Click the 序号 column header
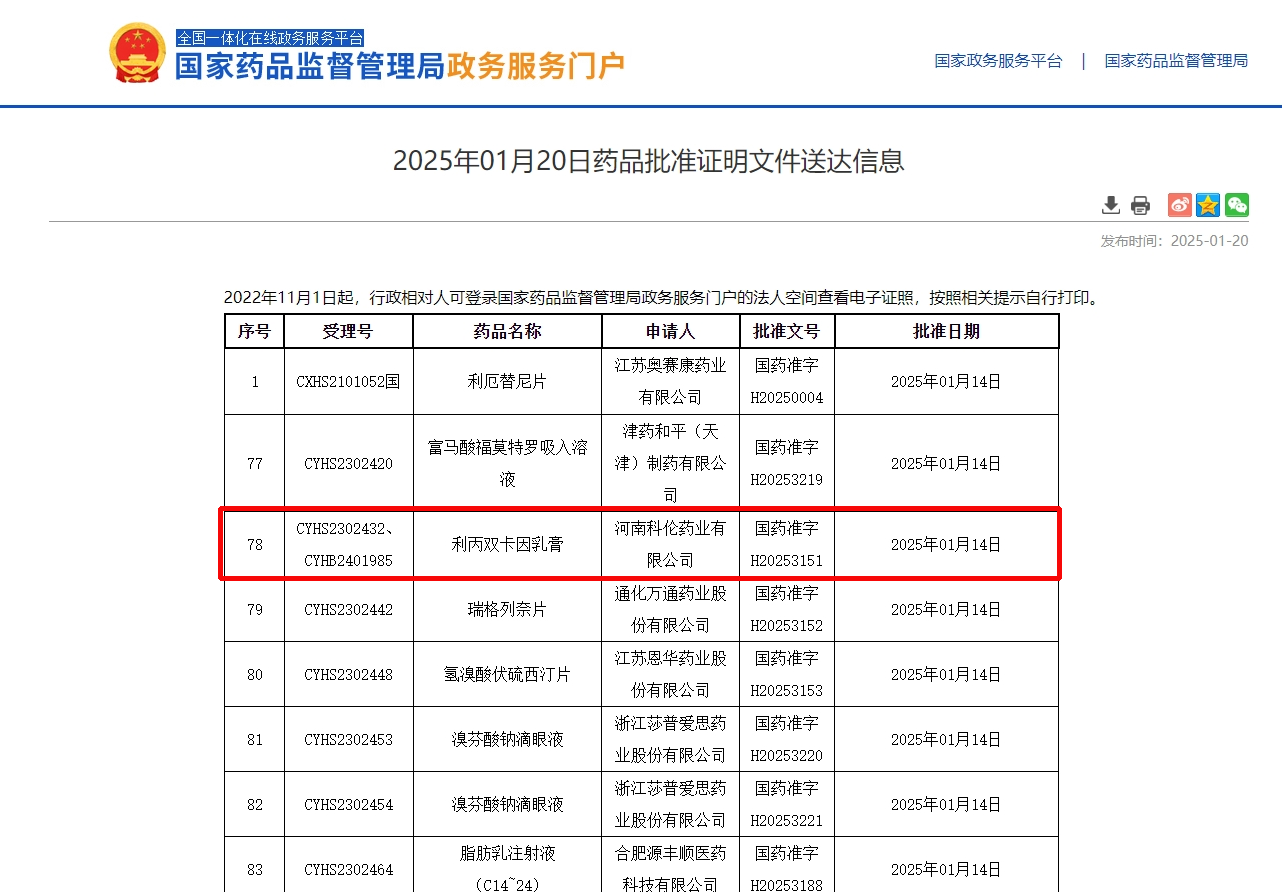The width and height of the screenshot is (1282, 892). pos(254,331)
